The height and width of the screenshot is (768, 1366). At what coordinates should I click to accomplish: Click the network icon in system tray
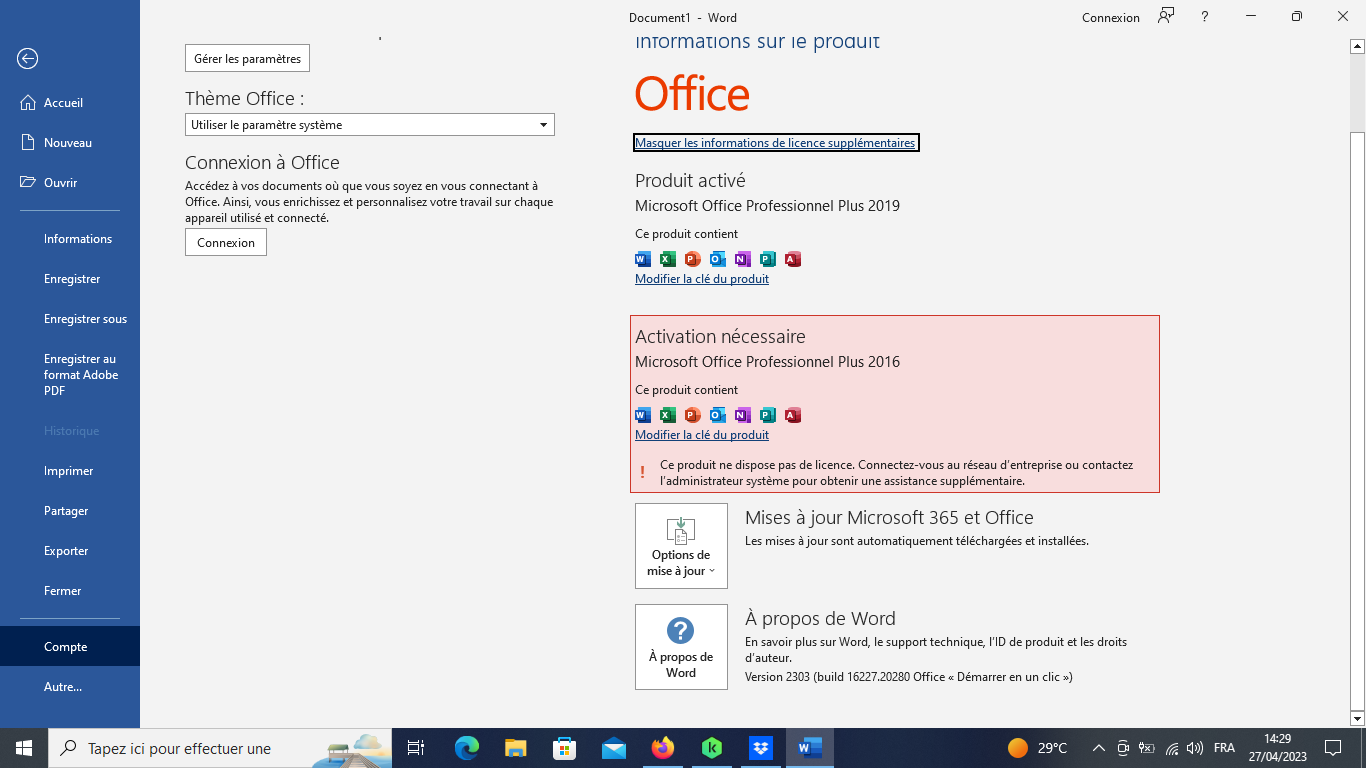(1171, 748)
